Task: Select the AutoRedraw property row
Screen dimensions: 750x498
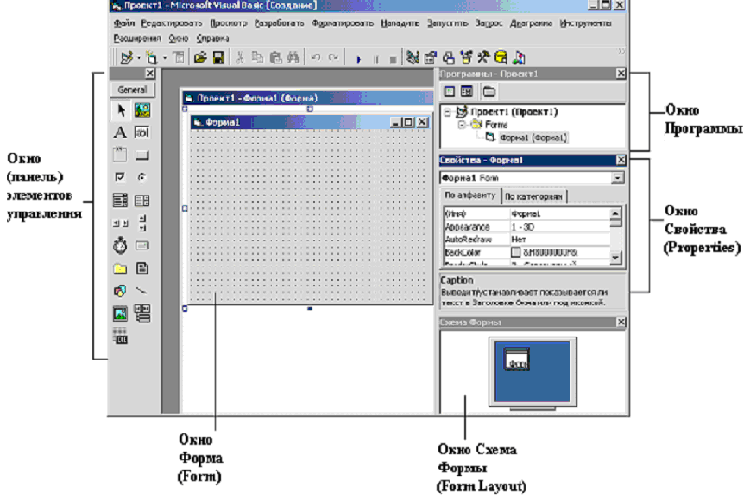Action: (x=527, y=239)
